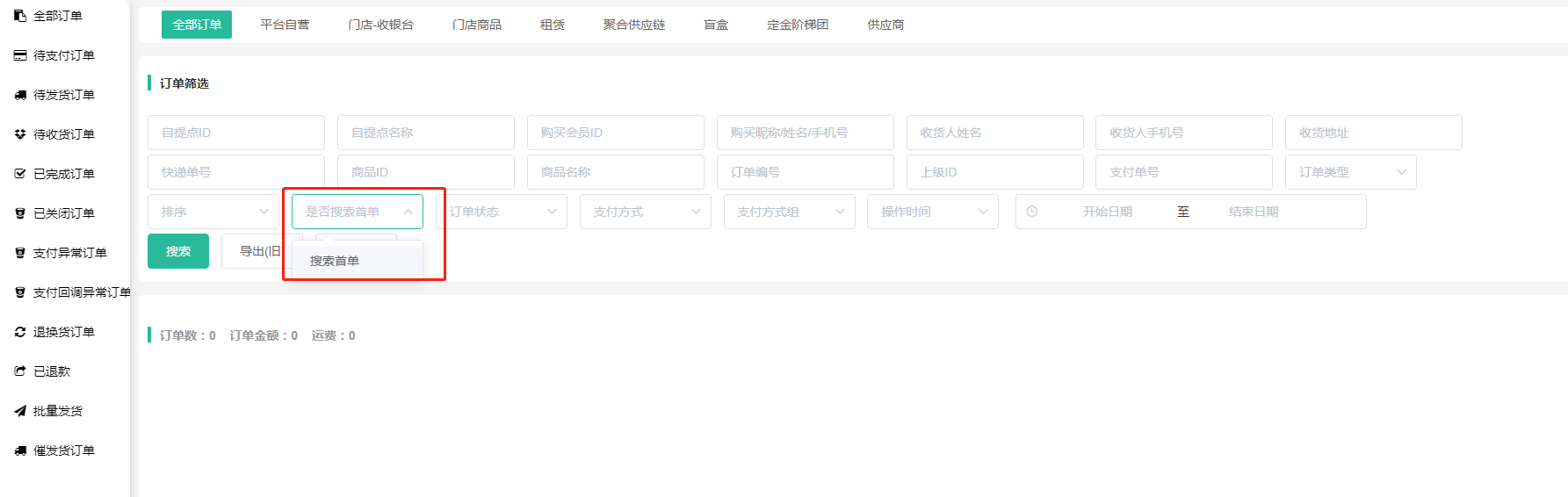Focus the 订单编号 input field
The image size is (1568, 497).
coord(806,172)
